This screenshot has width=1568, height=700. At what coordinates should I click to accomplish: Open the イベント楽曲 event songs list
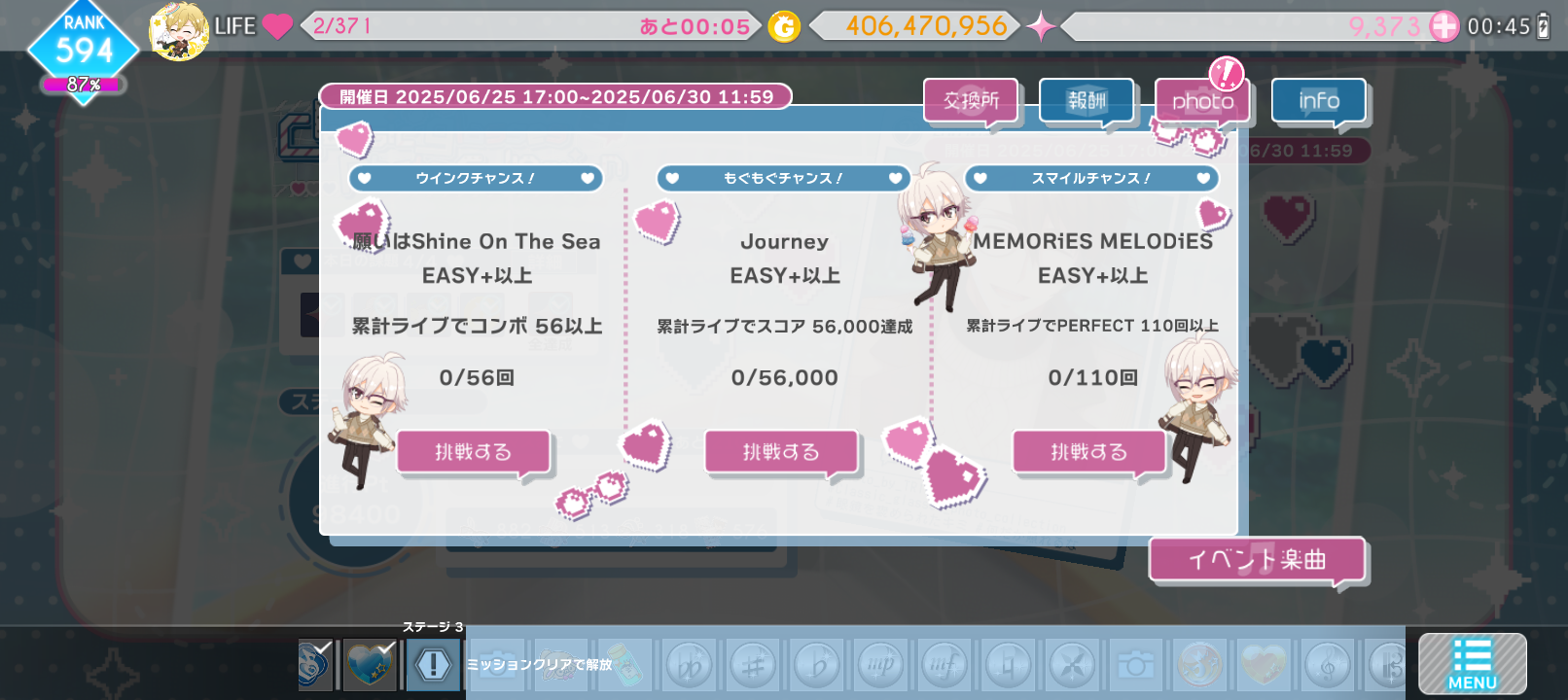1257,561
